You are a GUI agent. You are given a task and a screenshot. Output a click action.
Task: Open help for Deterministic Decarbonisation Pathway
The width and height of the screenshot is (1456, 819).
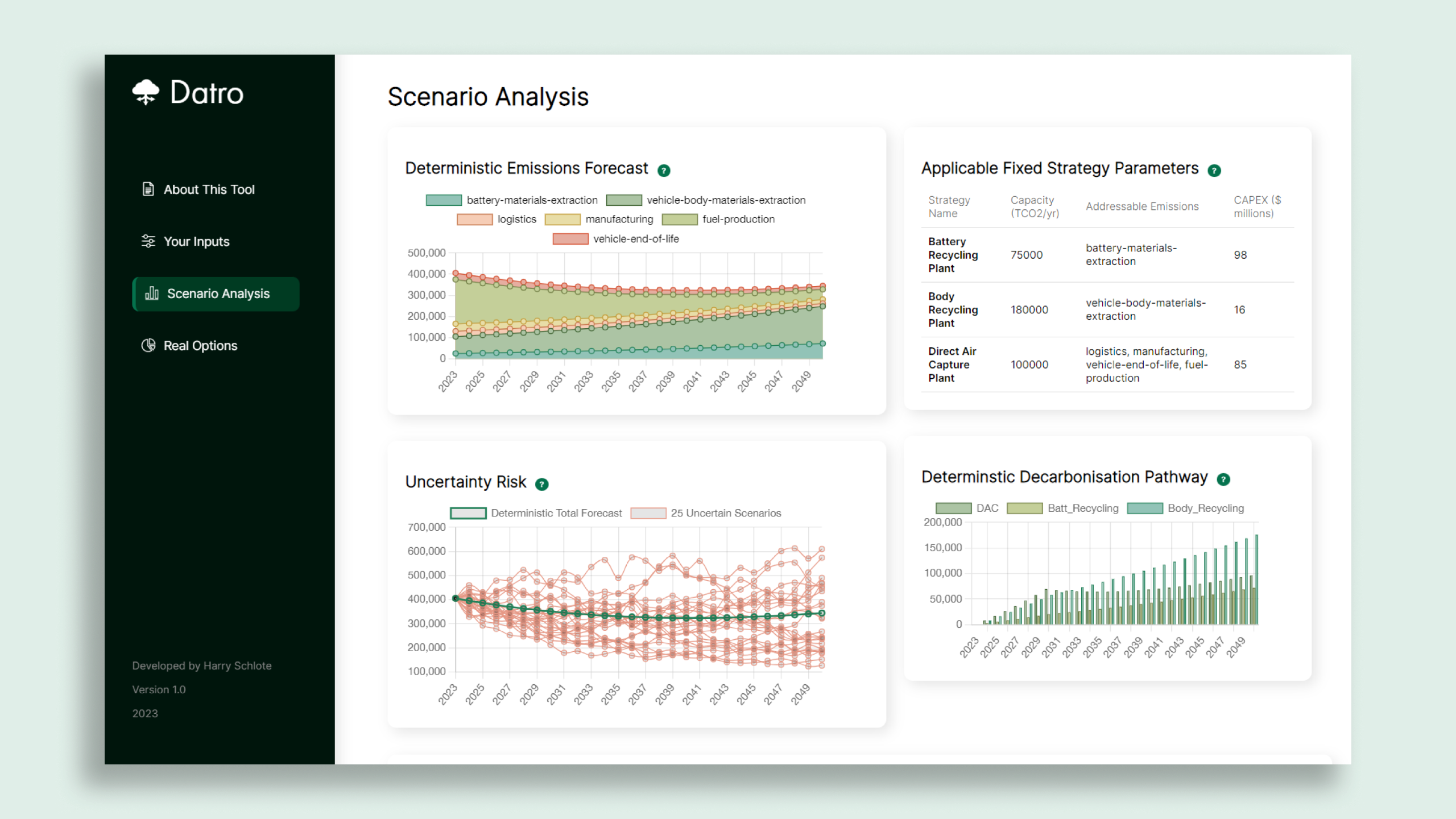(x=1223, y=479)
